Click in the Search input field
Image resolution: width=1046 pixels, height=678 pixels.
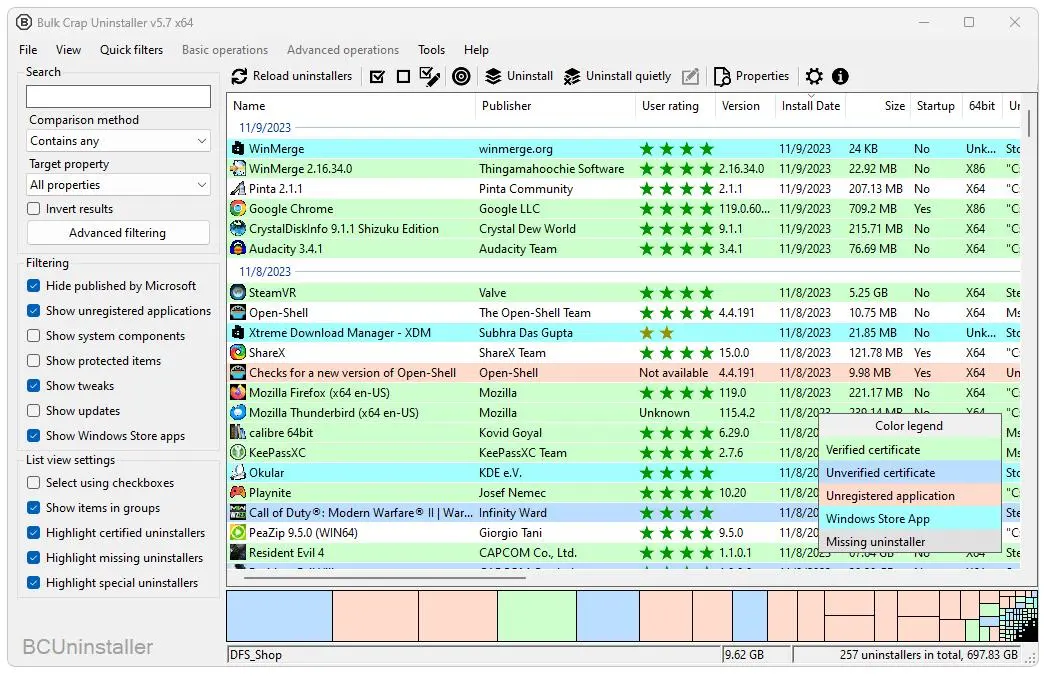119,97
